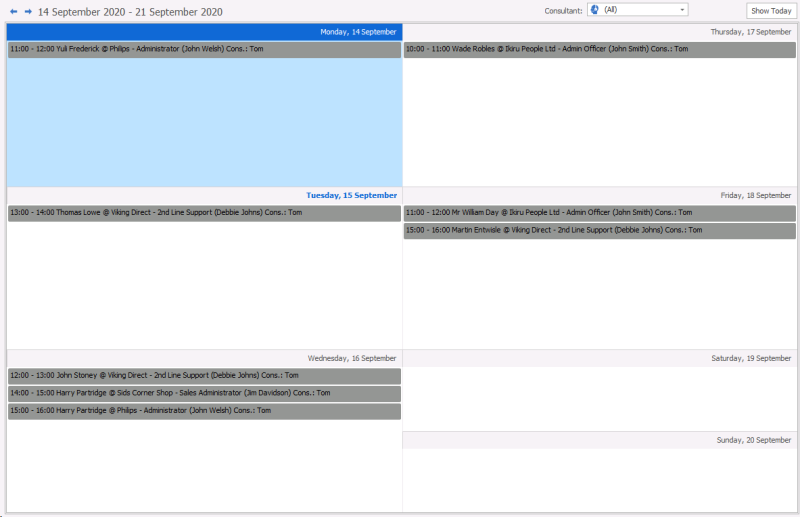
Task: Select Thomas Lowe 13:00 Viking Direct appointment
Action: (204, 213)
